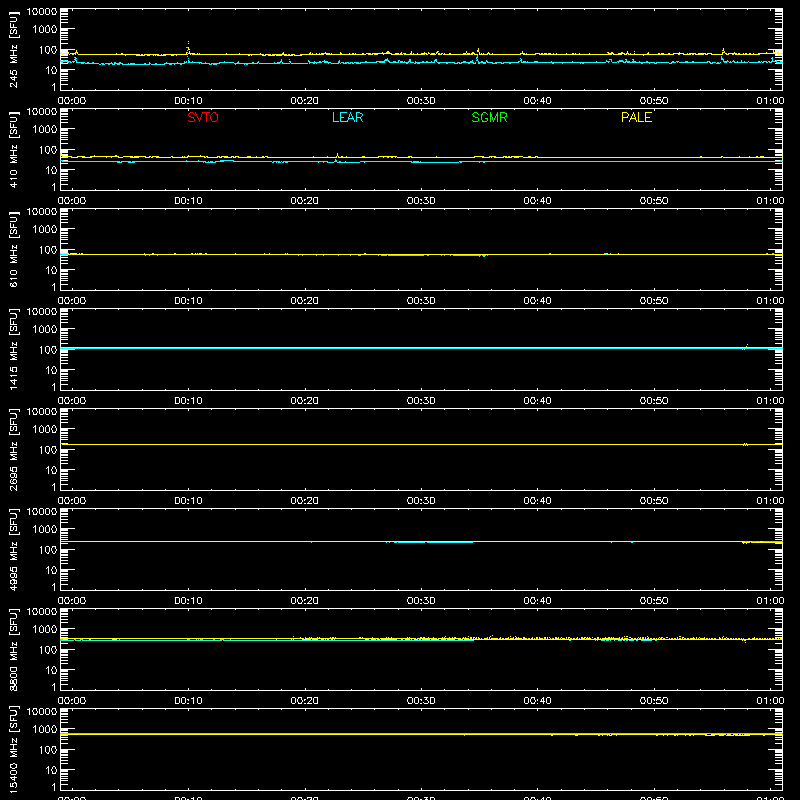Click the red SVTO station legend label

pyautogui.click(x=203, y=117)
